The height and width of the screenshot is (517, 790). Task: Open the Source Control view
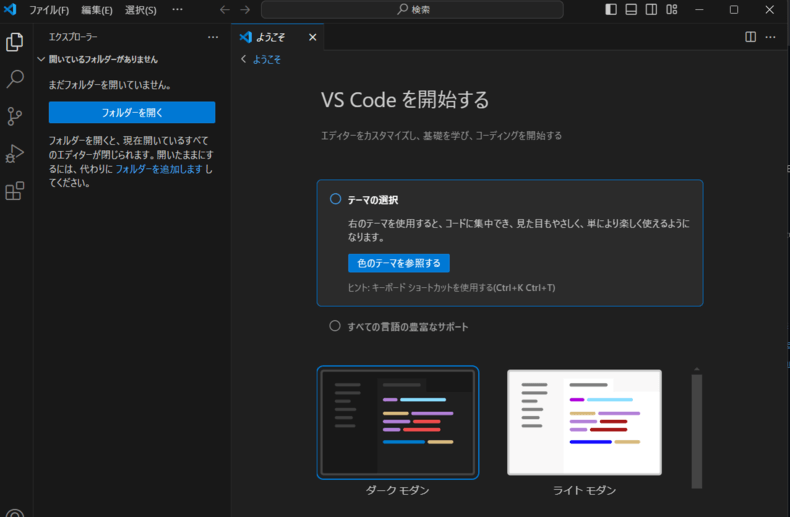coord(15,116)
